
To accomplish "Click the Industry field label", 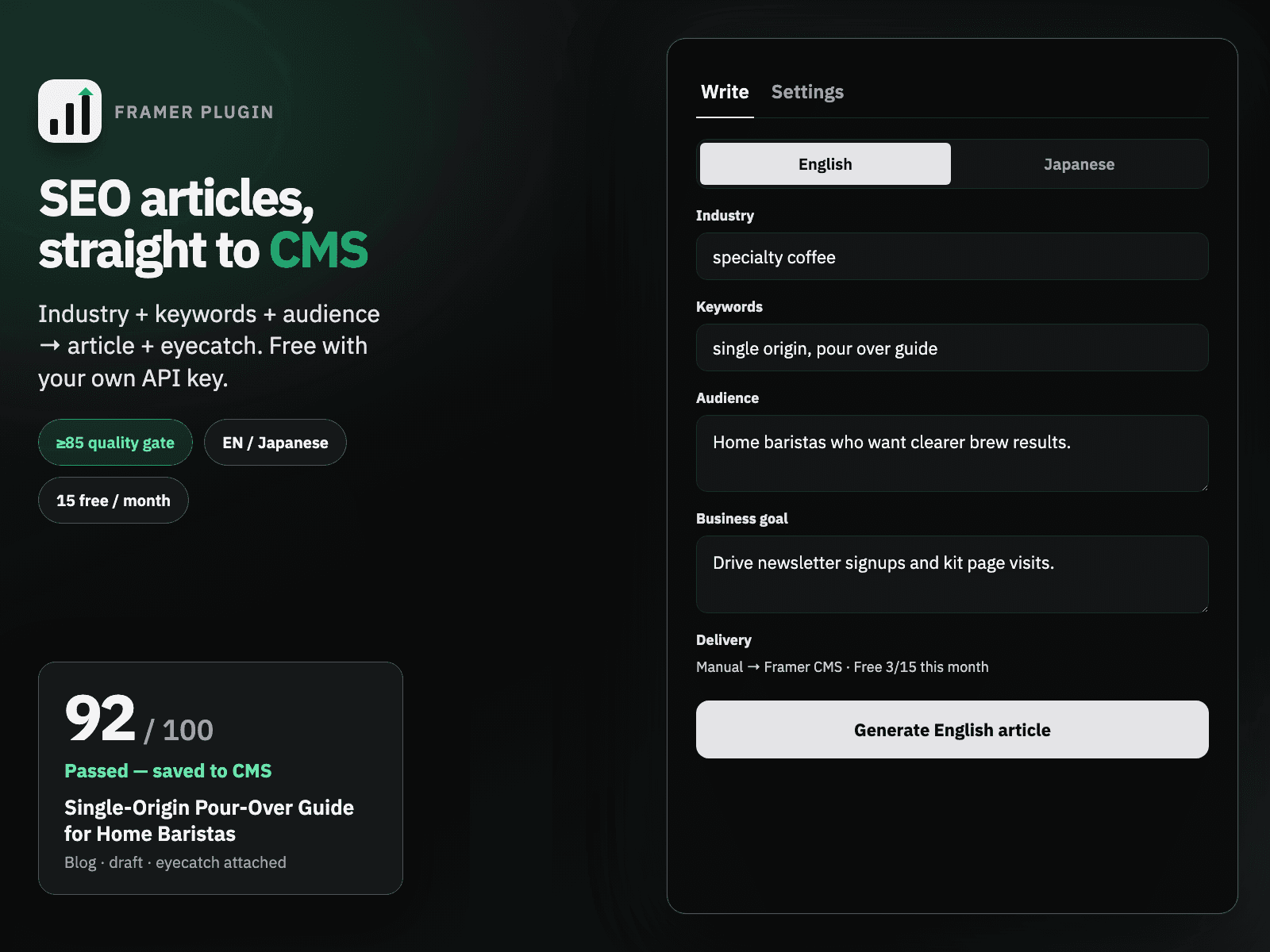I will pyautogui.click(x=725, y=216).
